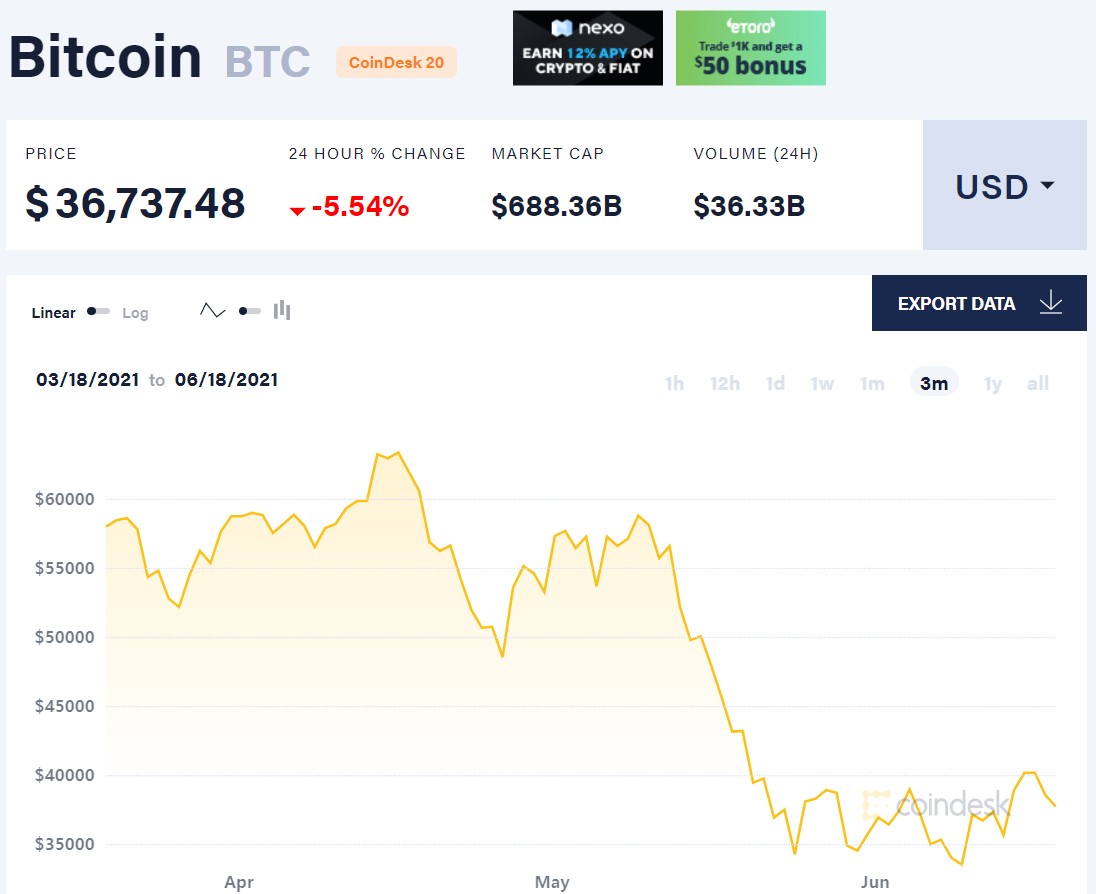Click the CoinDesk 20 badge
Image resolution: width=1096 pixels, height=894 pixels.
396,62
